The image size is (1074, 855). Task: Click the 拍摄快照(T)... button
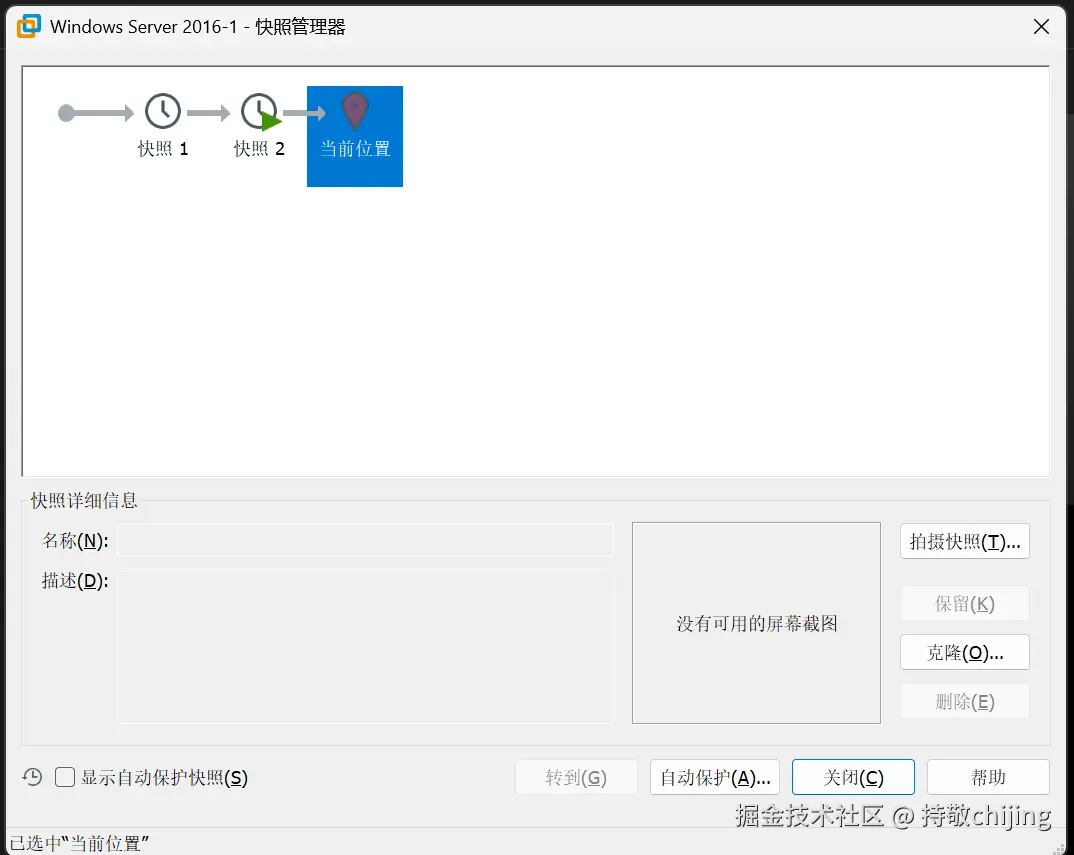click(x=964, y=541)
